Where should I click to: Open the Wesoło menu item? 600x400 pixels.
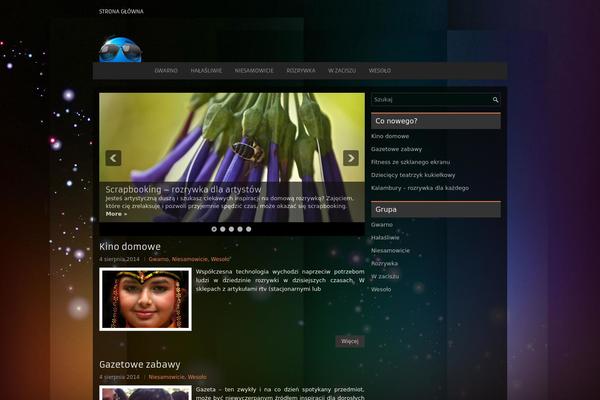point(380,70)
